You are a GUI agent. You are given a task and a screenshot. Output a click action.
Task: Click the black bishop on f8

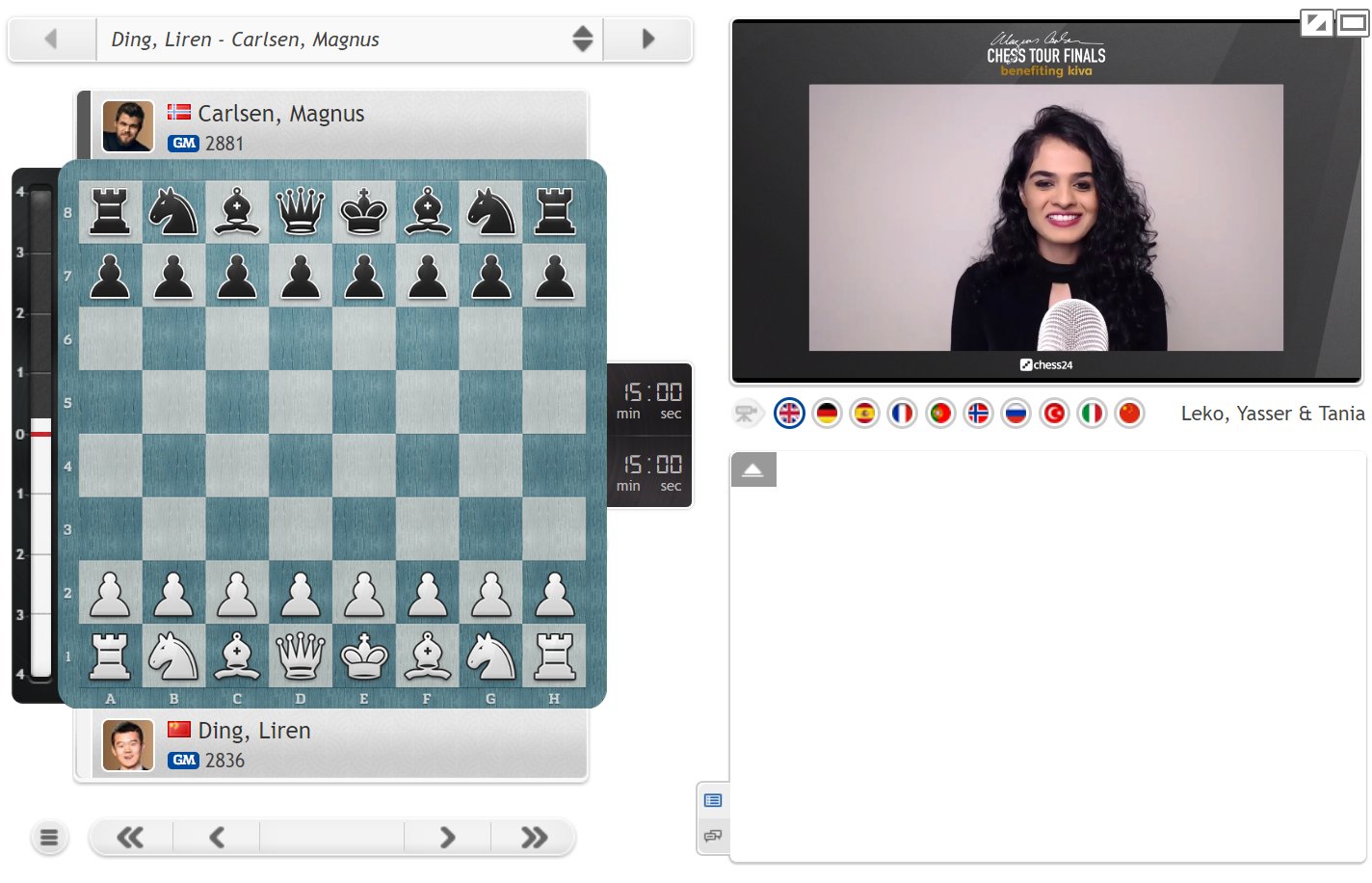click(x=428, y=212)
